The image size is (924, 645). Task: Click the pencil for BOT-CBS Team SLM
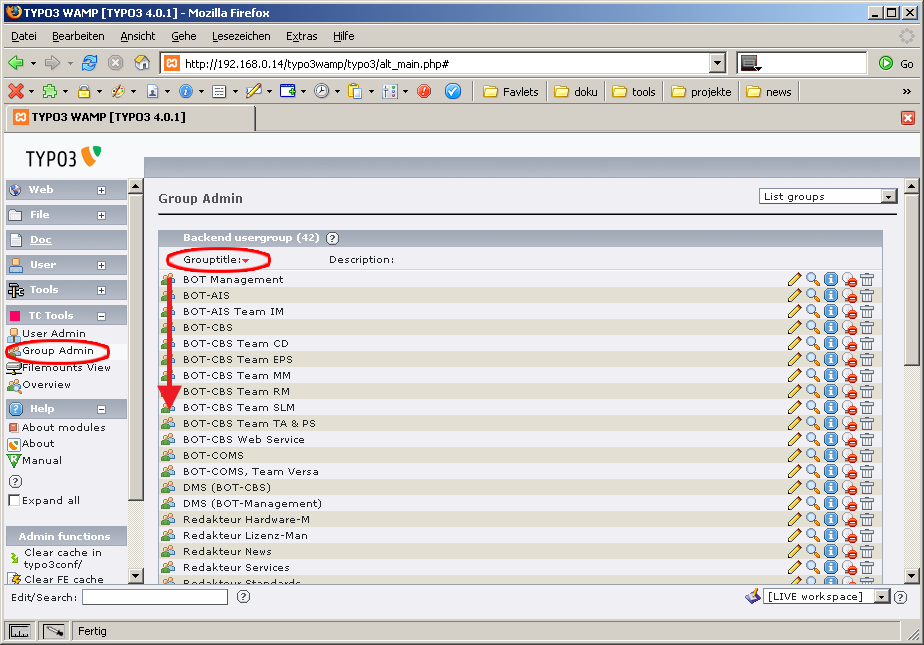(794, 407)
